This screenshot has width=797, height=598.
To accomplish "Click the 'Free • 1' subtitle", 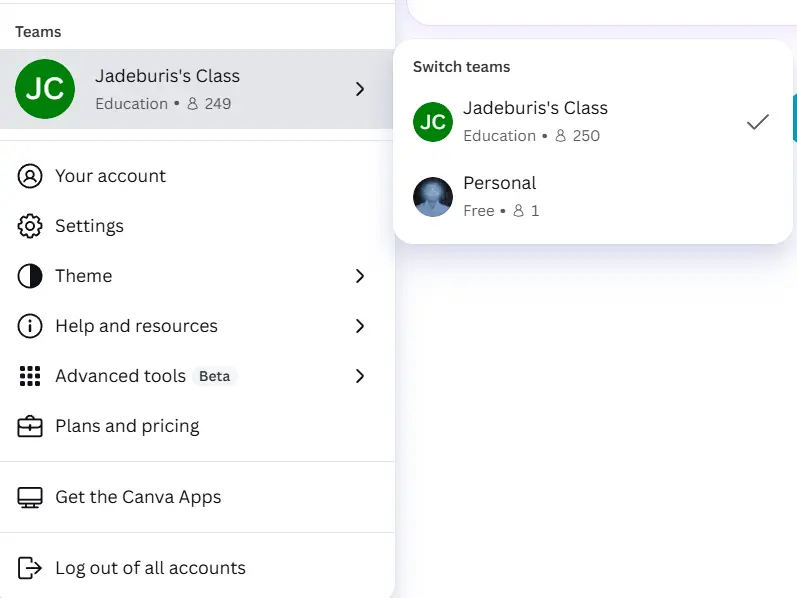I will [x=501, y=211].
